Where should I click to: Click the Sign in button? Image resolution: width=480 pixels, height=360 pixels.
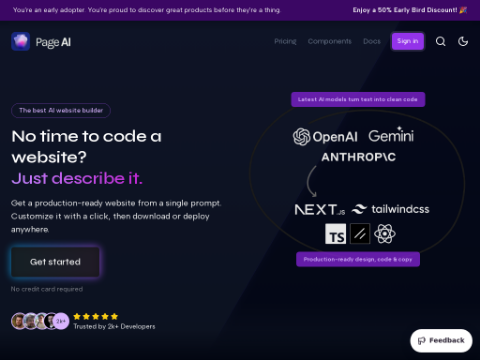point(408,41)
